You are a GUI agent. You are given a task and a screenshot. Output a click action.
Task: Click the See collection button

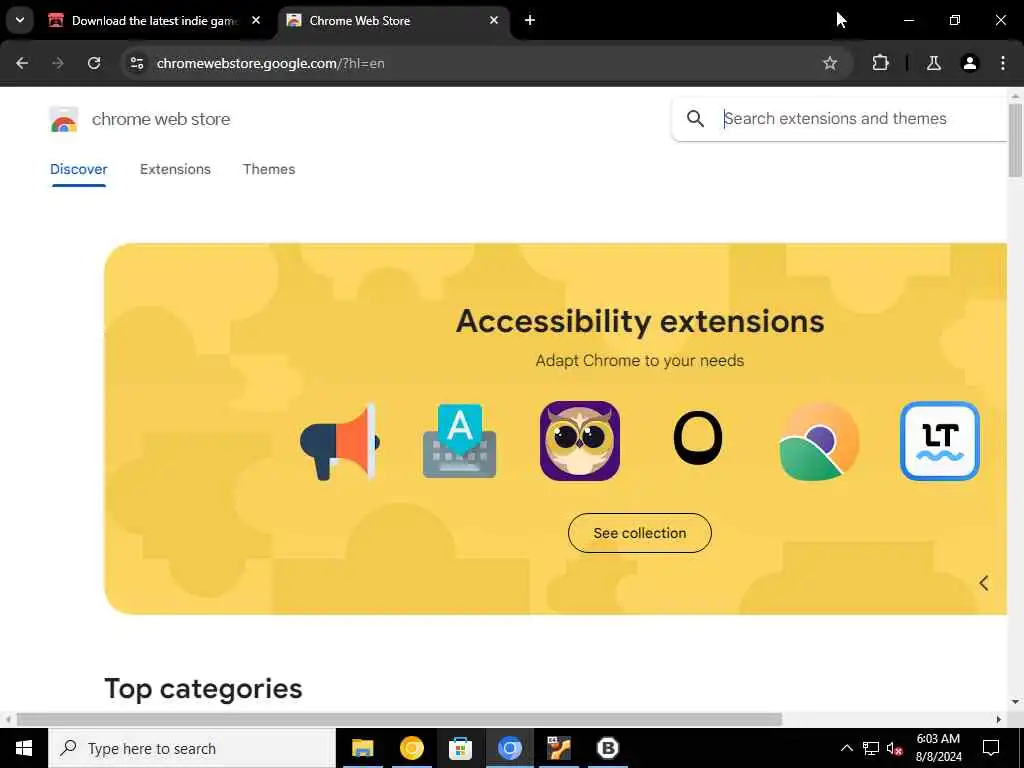click(x=640, y=533)
